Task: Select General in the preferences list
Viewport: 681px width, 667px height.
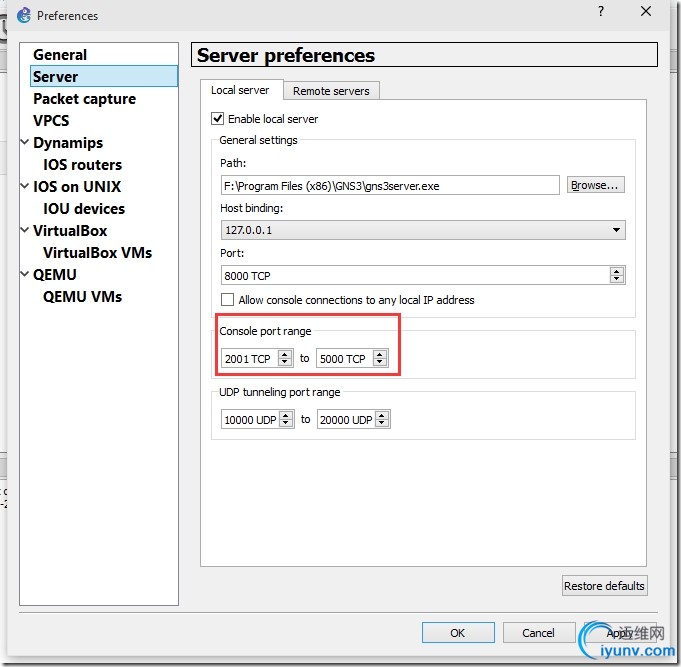Action: (60, 55)
